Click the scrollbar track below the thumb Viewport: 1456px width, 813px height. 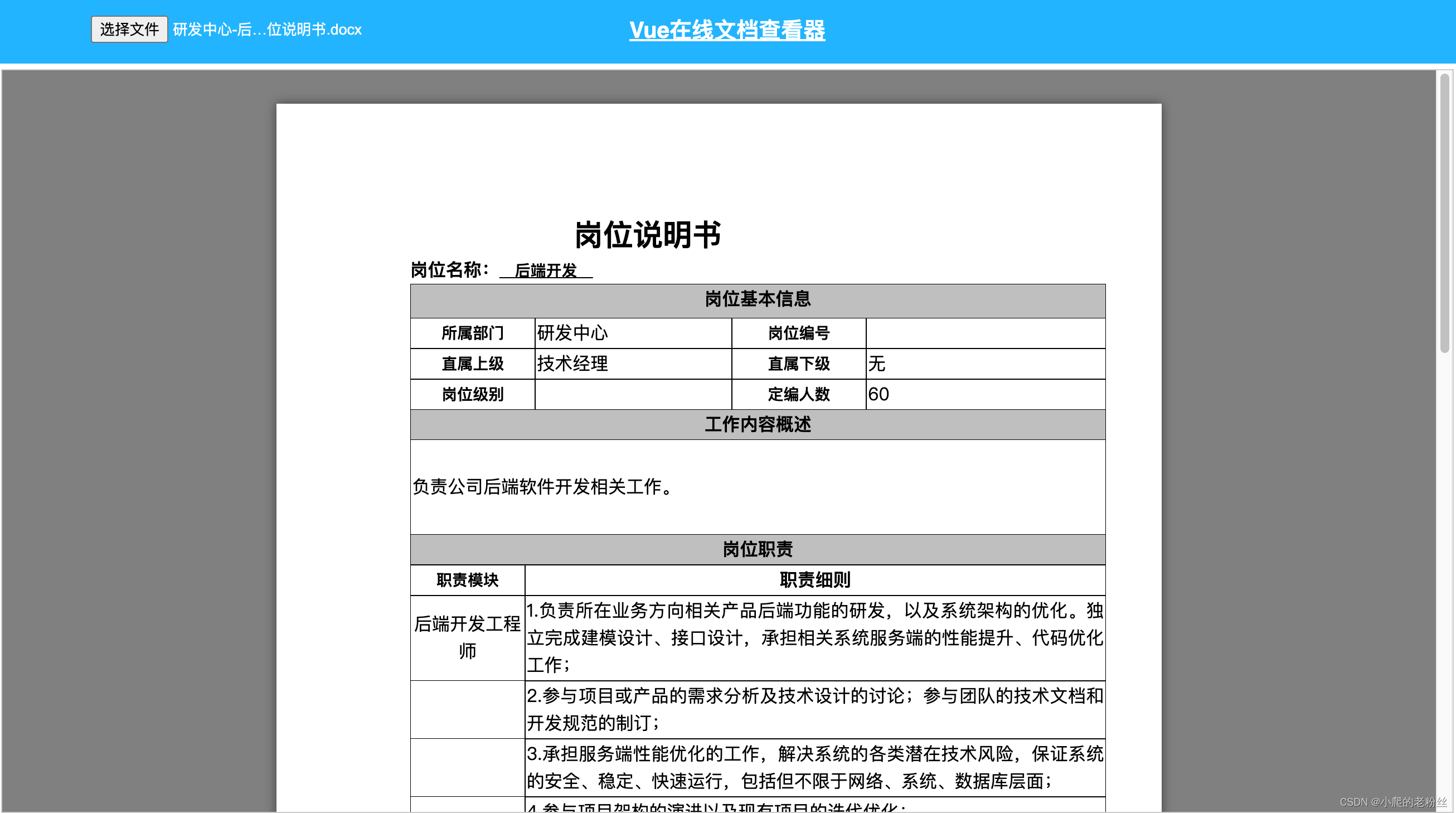coord(1444,565)
